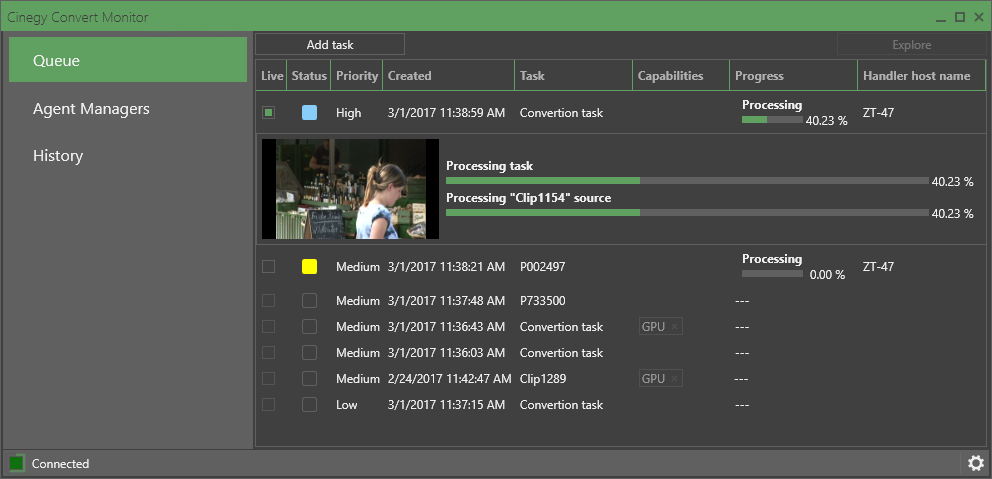Click the Add task button
The image size is (992, 479).
tap(330, 44)
